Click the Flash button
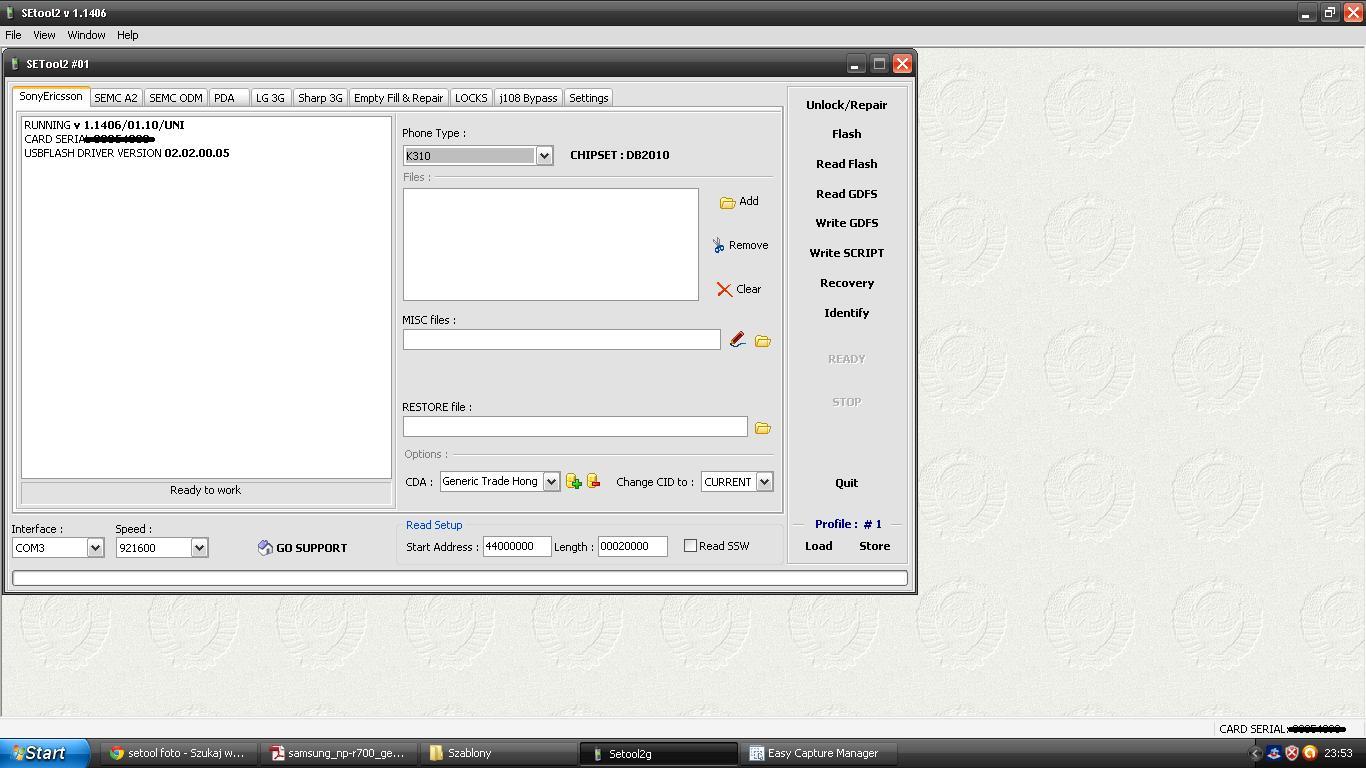This screenshot has height=768, width=1366. pyautogui.click(x=847, y=134)
